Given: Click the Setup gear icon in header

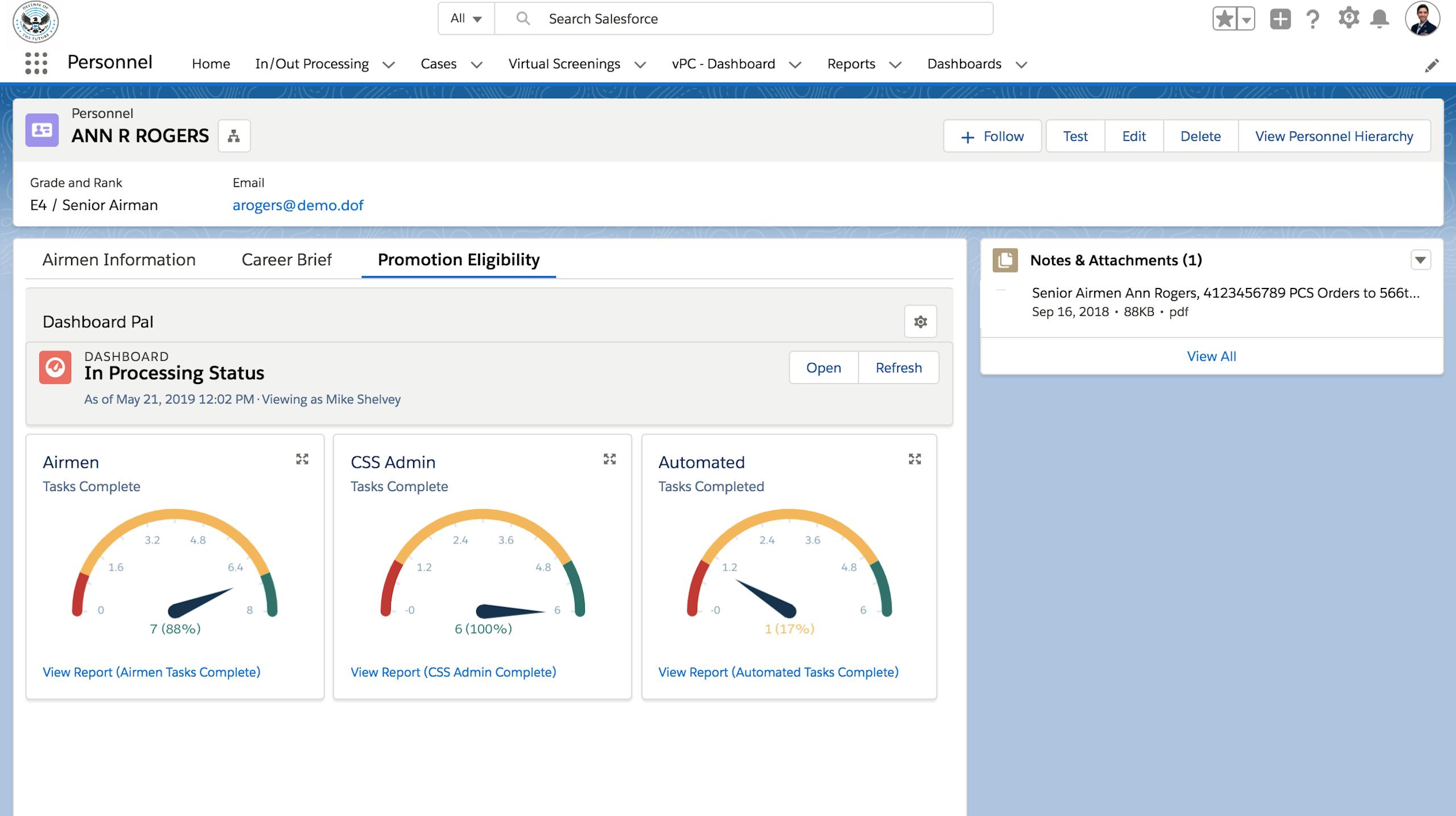Looking at the screenshot, I should [x=1348, y=19].
